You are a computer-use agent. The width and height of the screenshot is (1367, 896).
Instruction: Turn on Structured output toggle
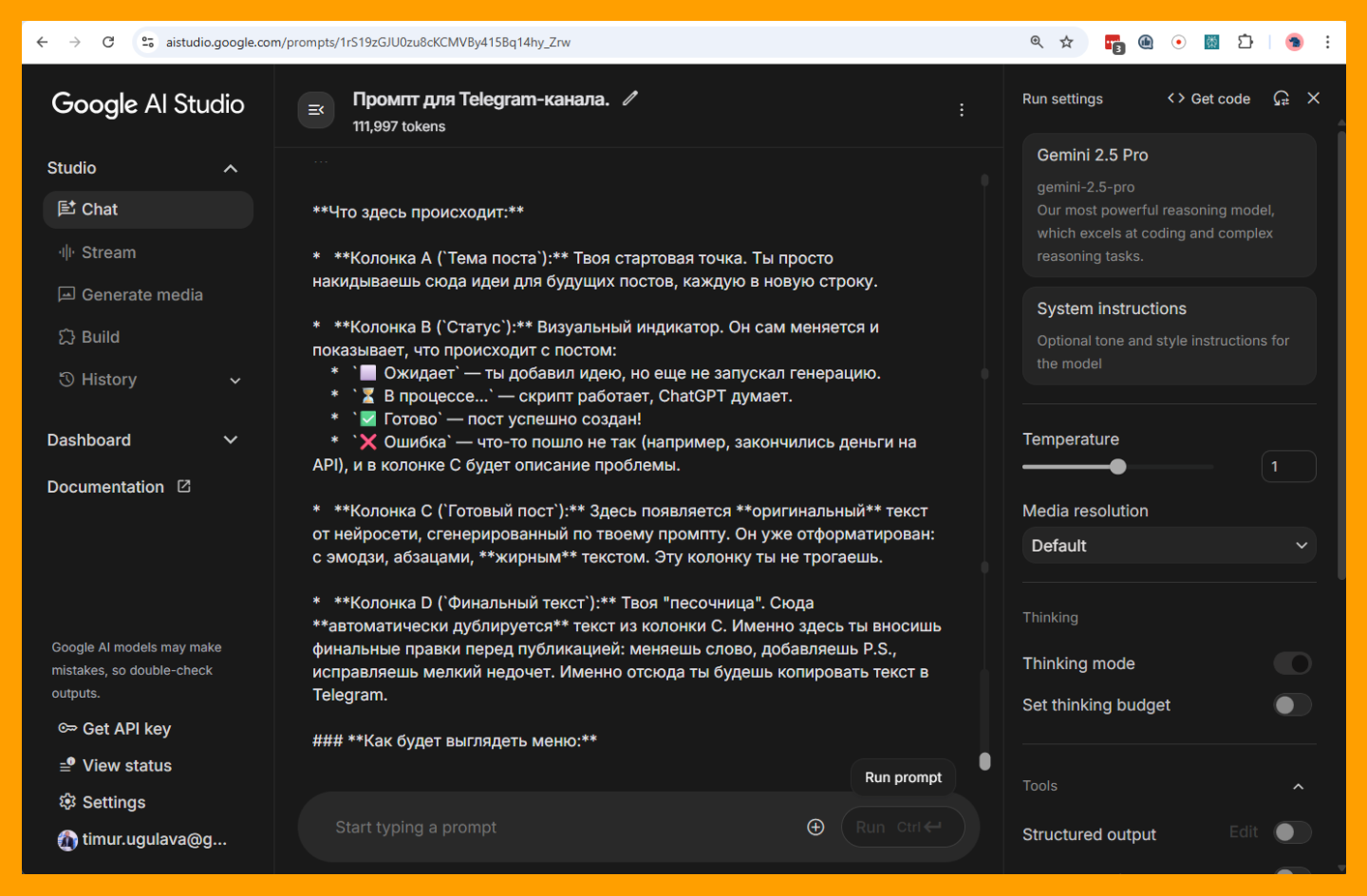click(x=1292, y=832)
